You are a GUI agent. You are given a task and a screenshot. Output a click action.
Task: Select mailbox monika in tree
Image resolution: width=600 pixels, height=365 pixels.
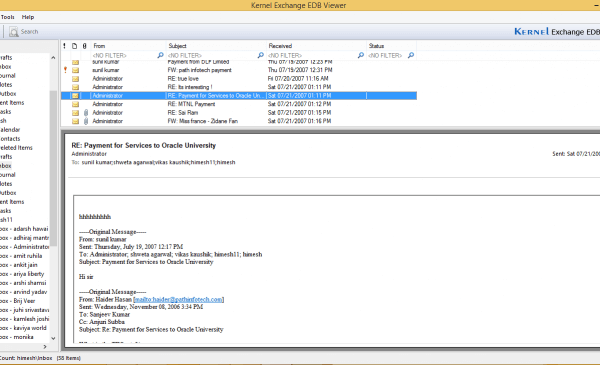click(17, 337)
